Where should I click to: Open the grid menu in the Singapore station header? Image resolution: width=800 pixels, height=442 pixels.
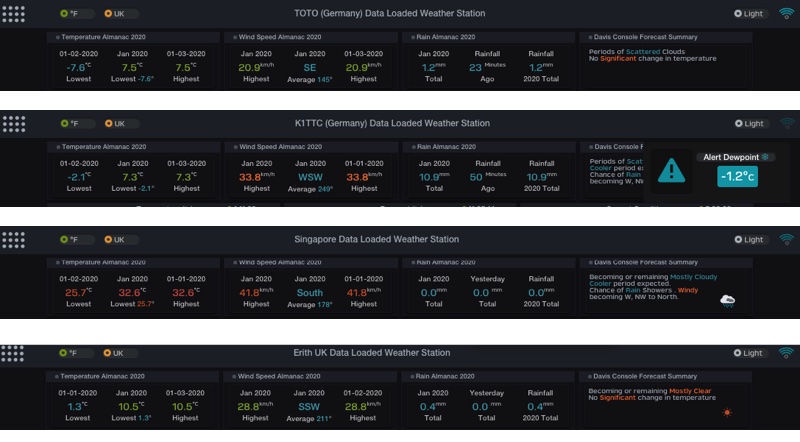pos(14,240)
